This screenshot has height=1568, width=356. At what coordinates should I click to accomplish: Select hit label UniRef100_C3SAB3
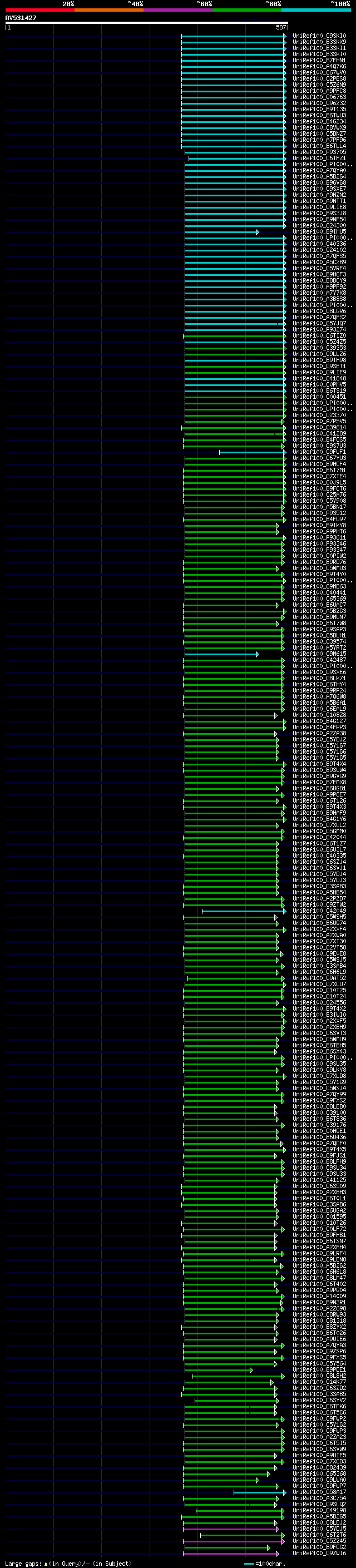pos(319,886)
